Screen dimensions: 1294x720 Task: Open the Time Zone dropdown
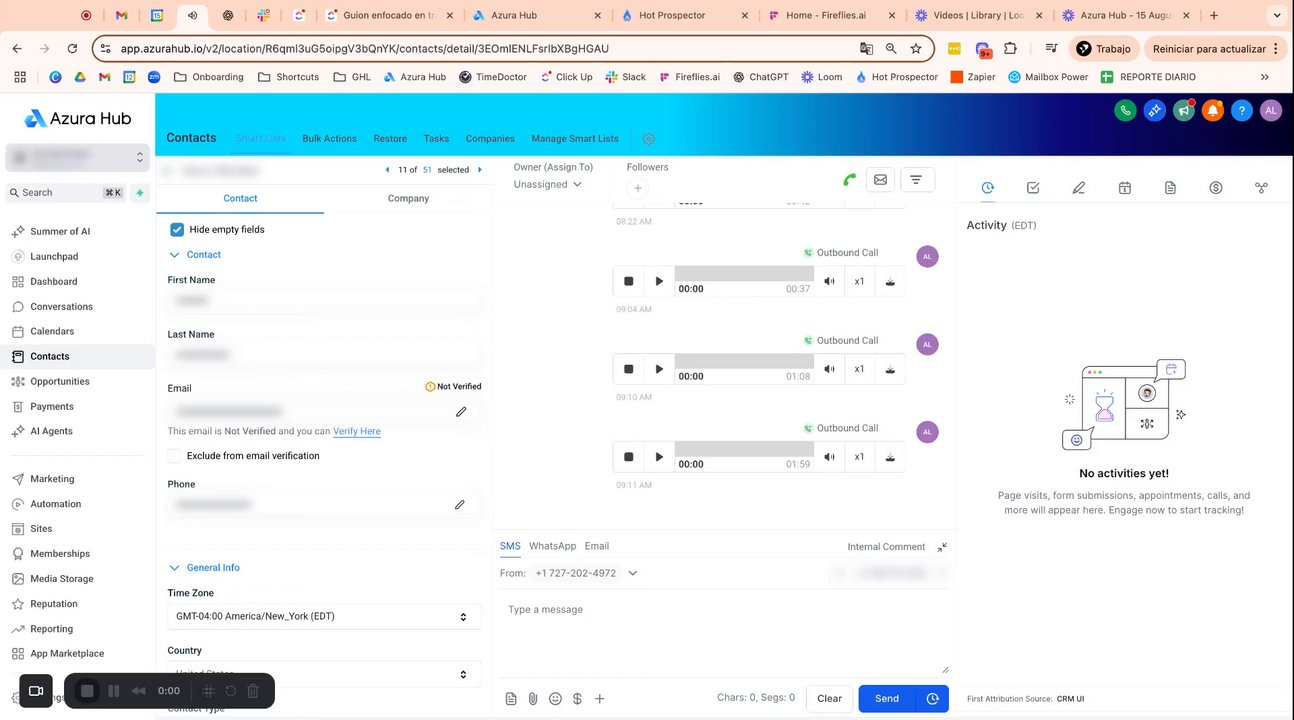coord(324,617)
